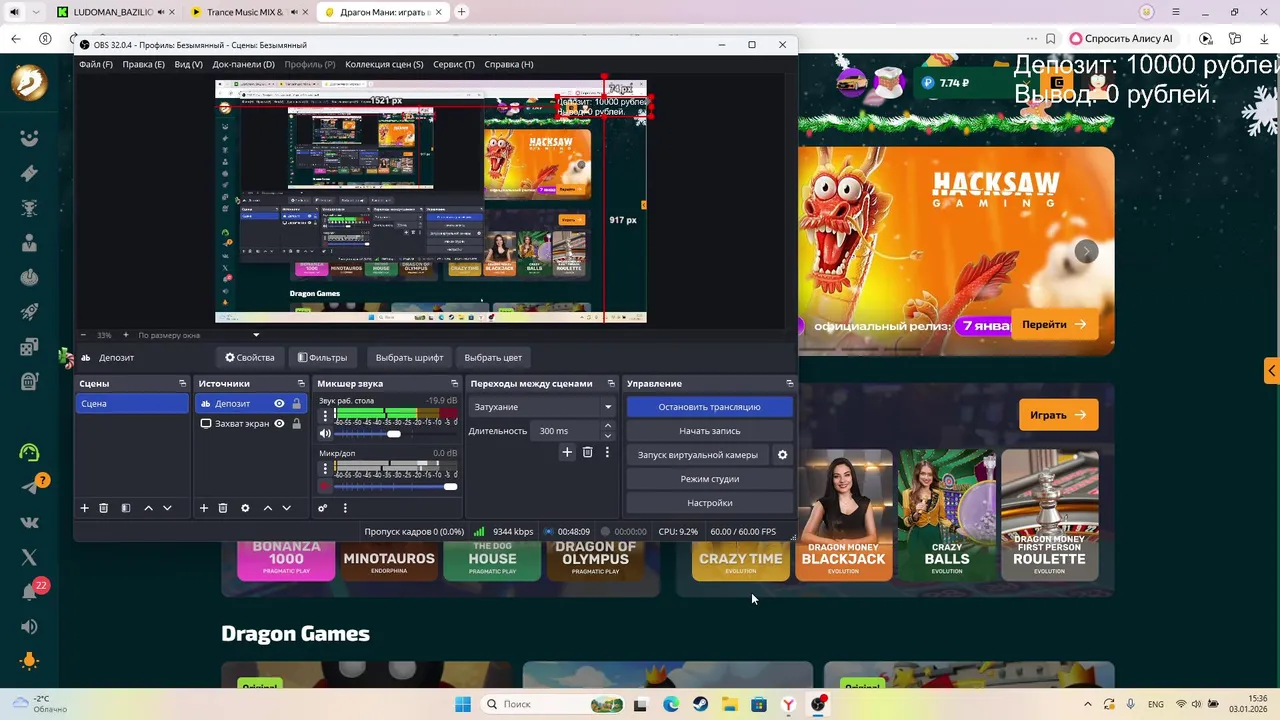
Task: Decrease the transition duration stepper down
Action: click(607, 436)
